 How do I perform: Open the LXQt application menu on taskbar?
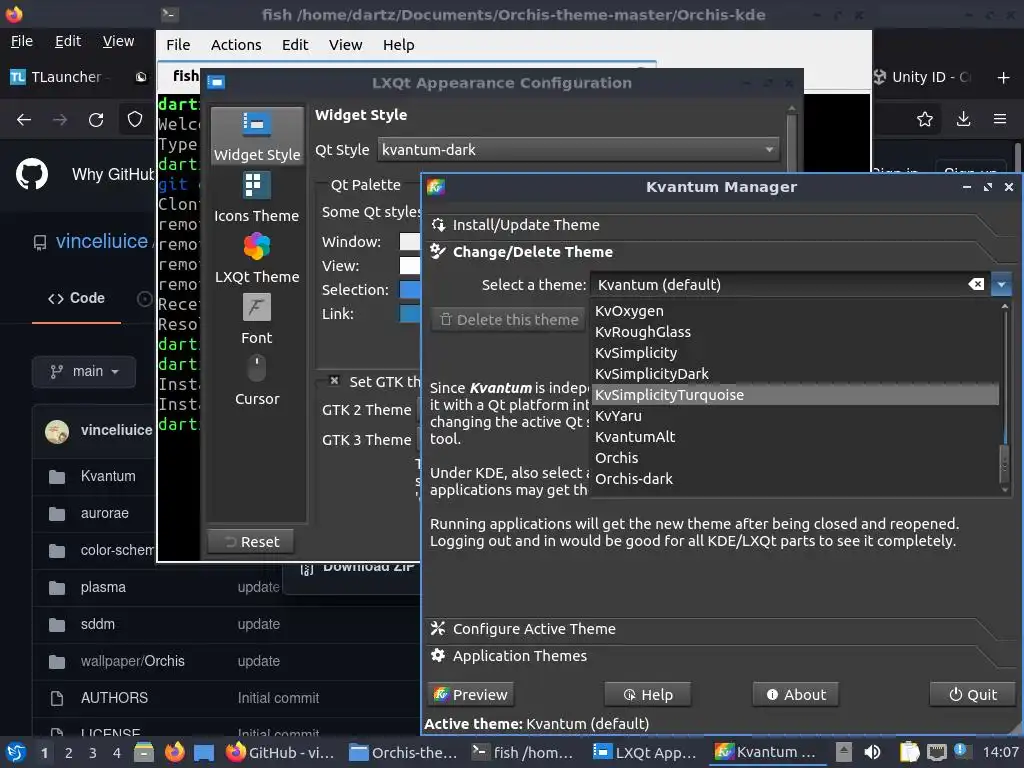[16, 752]
